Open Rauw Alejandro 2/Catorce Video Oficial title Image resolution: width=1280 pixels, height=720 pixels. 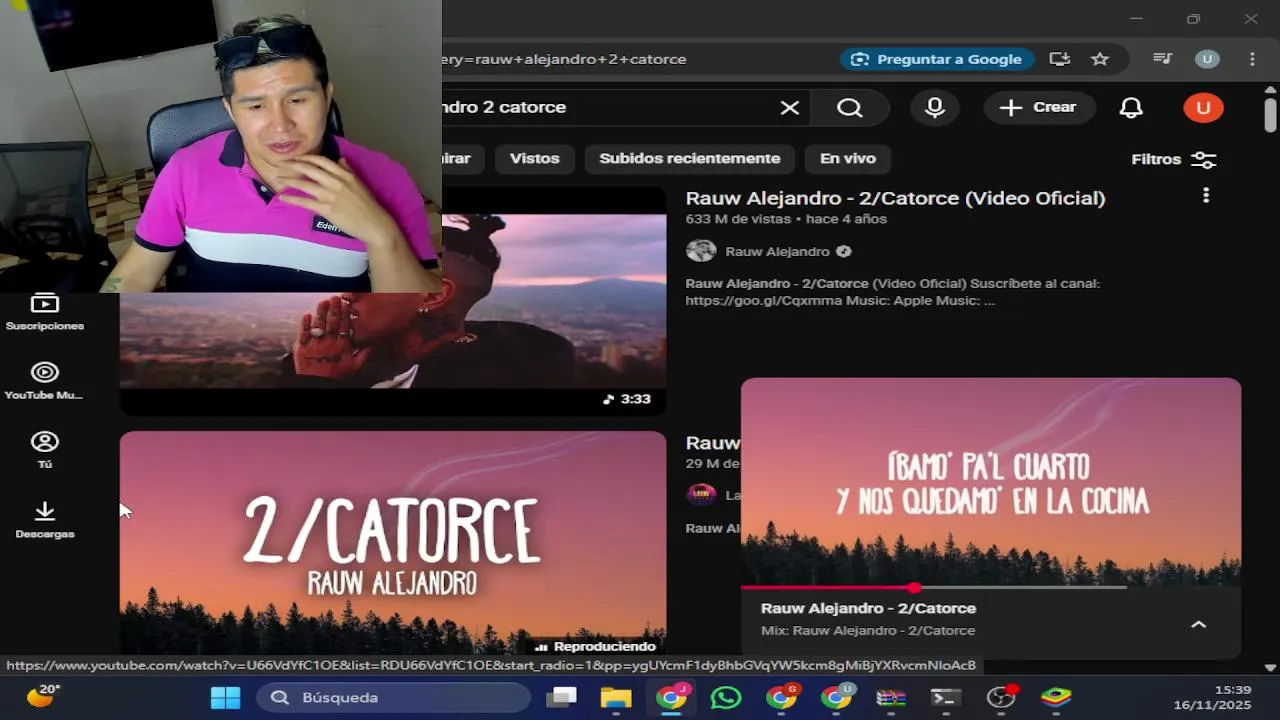pos(895,198)
